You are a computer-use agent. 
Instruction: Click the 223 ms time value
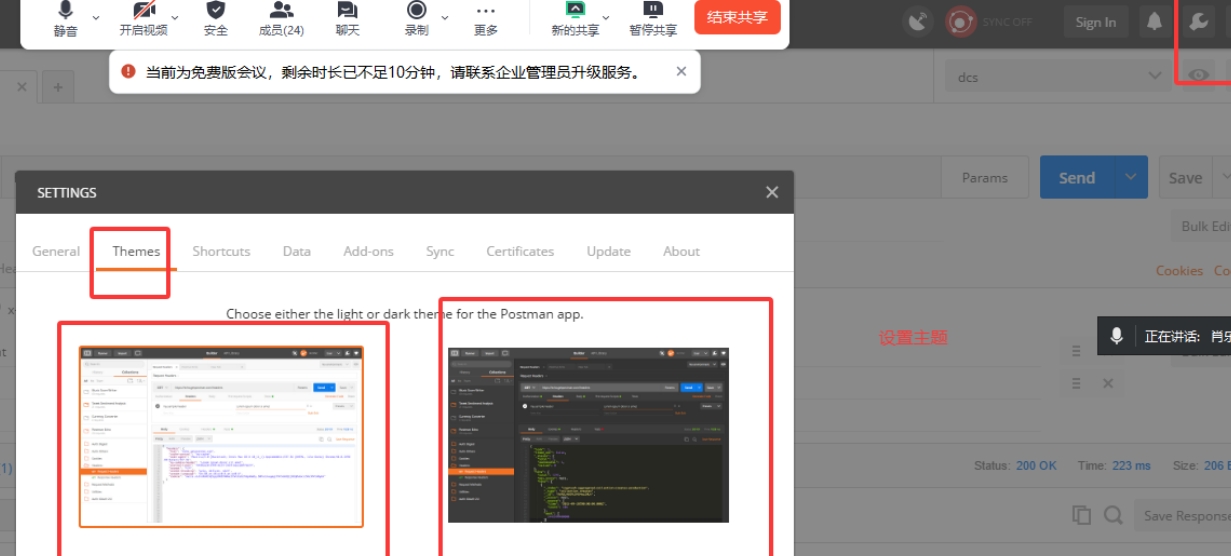coord(1130,465)
